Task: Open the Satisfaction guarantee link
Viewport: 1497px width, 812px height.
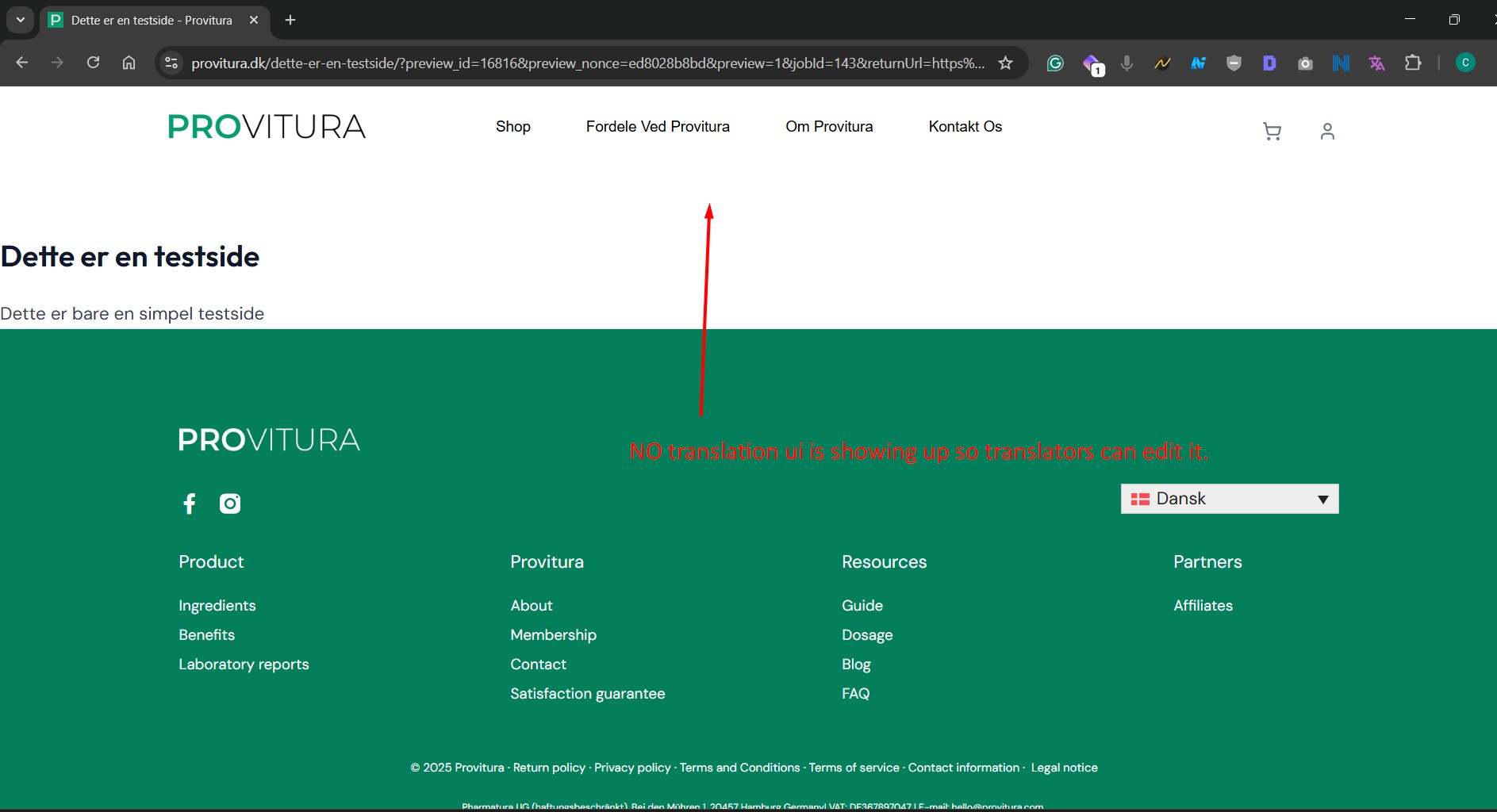Action: [x=588, y=694]
